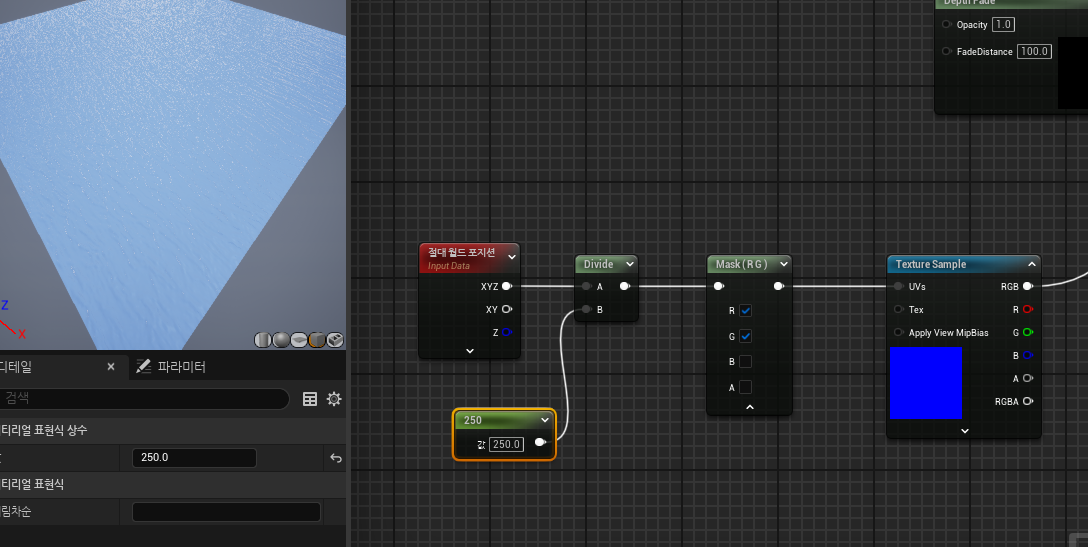Click the Texture Sample Tex input pin
The width and height of the screenshot is (1088, 547).
pos(899,309)
